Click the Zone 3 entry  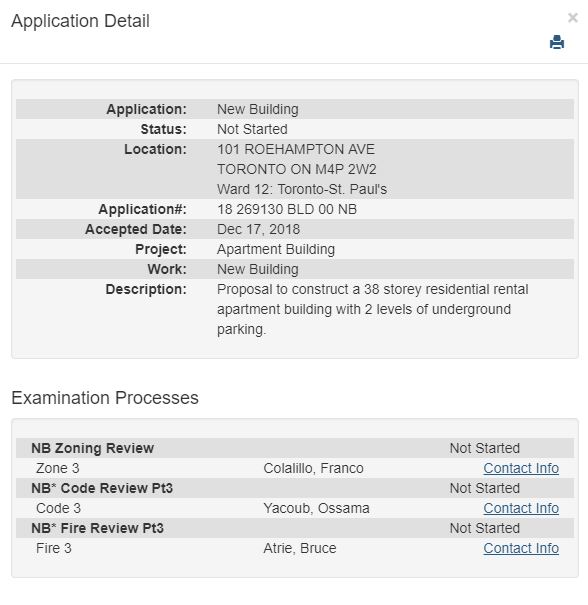pyautogui.click(x=57, y=468)
